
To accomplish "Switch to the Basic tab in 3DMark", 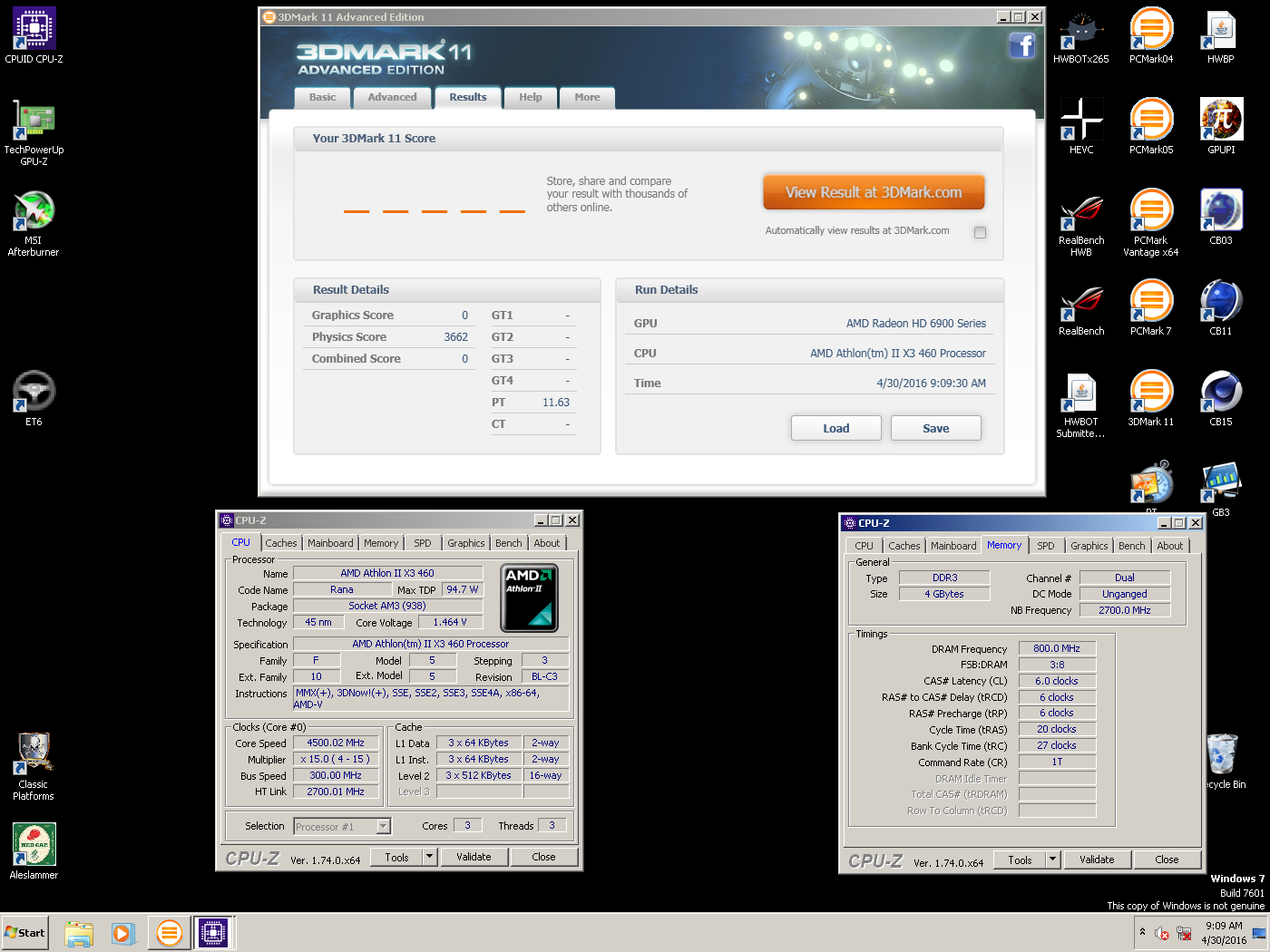I will [x=322, y=98].
